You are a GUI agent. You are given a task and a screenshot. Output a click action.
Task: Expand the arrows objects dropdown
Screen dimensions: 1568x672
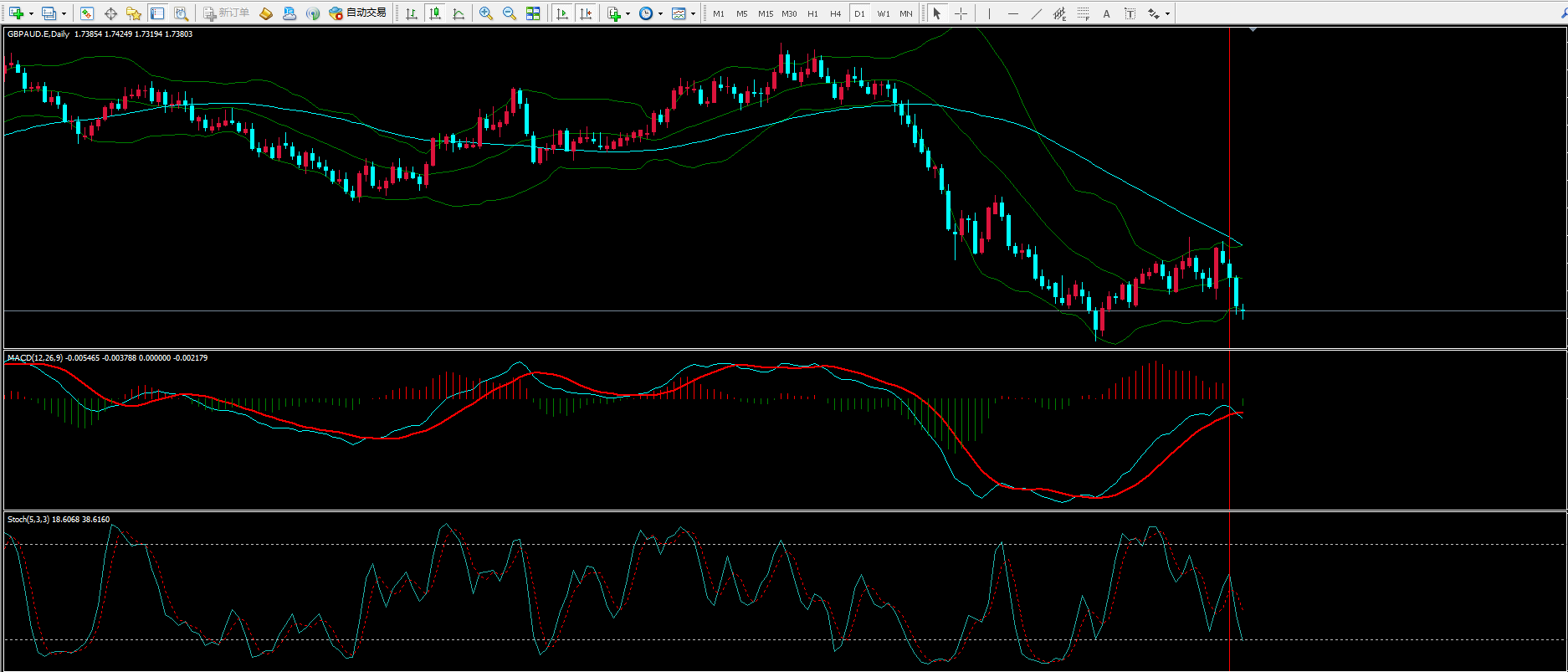coord(1168,13)
